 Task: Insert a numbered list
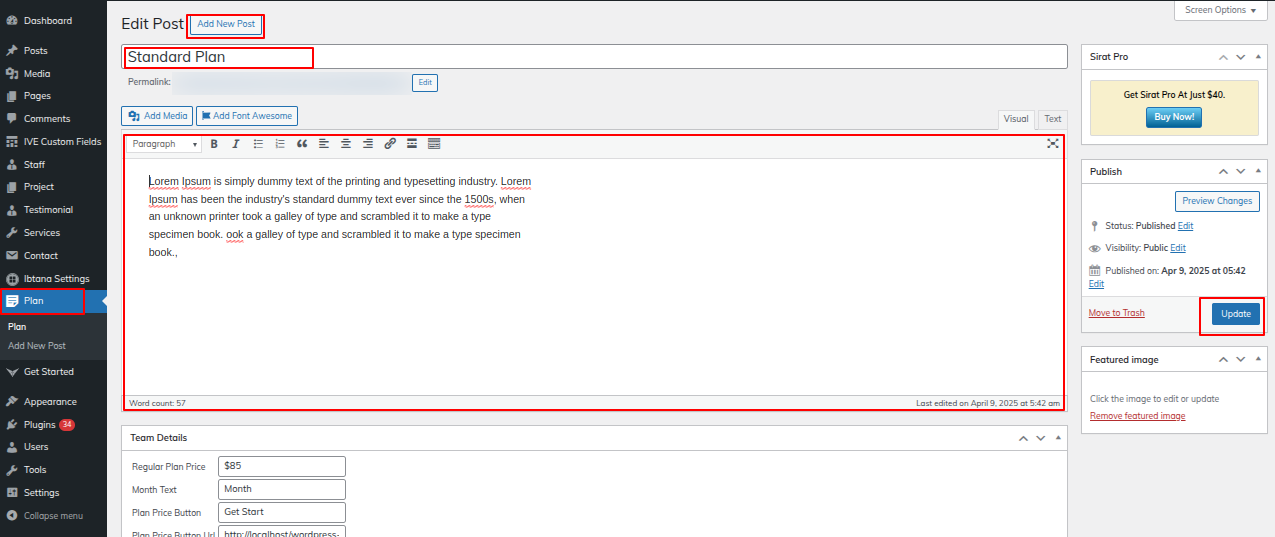point(280,144)
